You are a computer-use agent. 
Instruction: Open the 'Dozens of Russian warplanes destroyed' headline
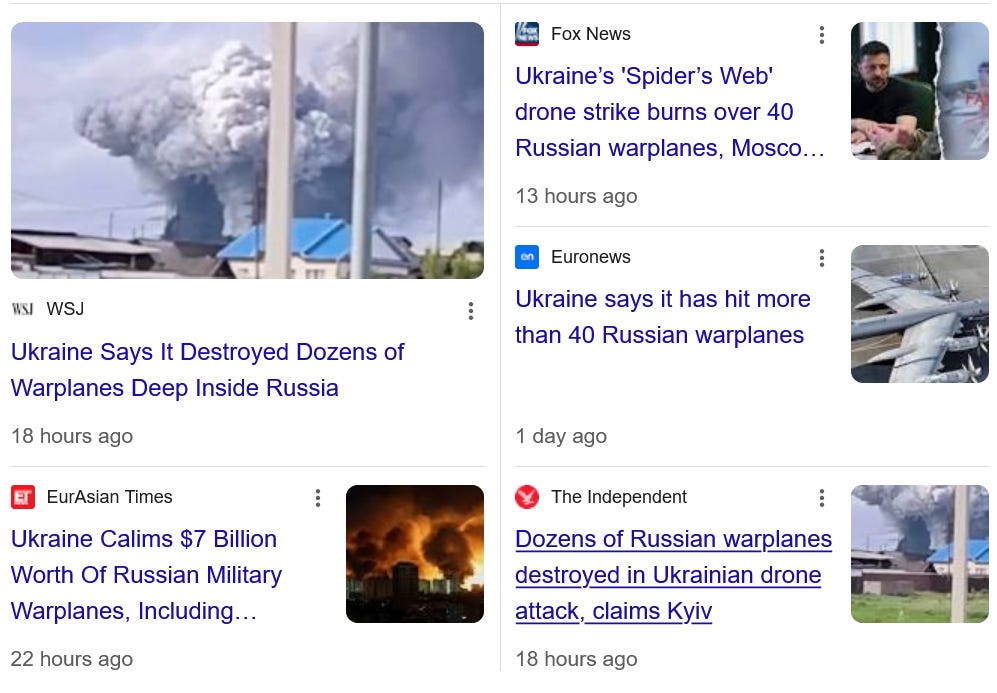click(673, 575)
